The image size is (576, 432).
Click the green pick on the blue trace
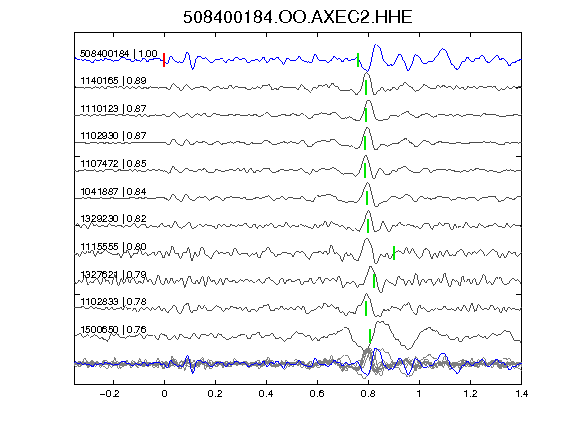[358, 60]
